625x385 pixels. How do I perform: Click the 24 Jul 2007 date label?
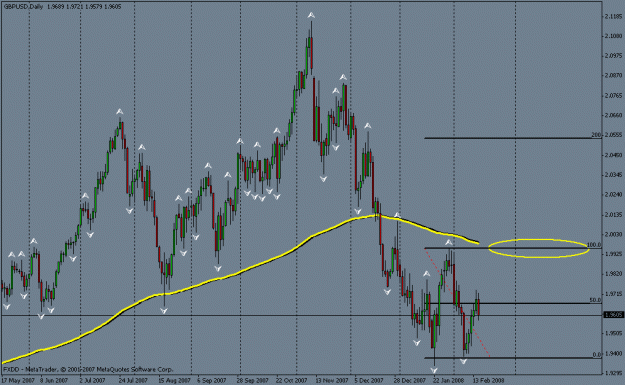pyautogui.click(x=133, y=380)
